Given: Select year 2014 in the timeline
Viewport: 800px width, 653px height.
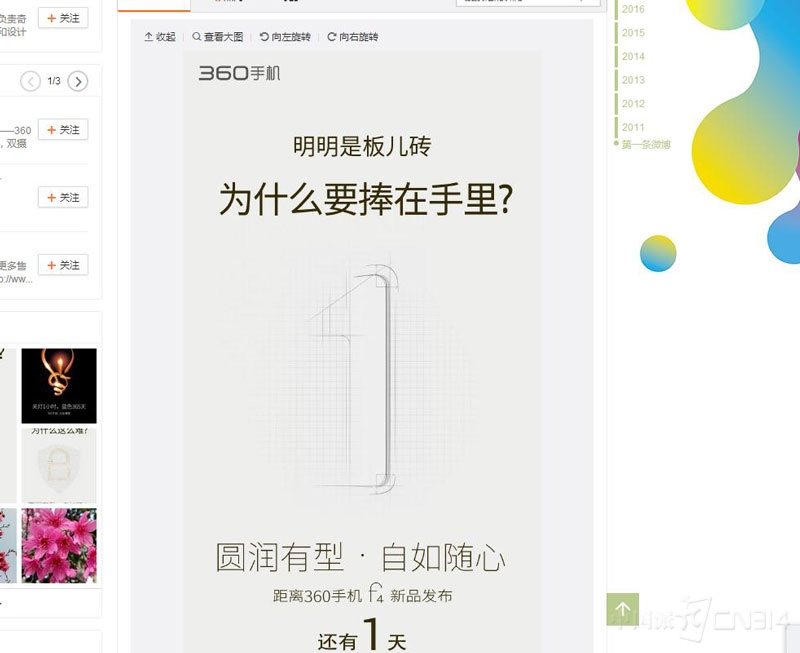Looking at the screenshot, I should coord(633,56).
